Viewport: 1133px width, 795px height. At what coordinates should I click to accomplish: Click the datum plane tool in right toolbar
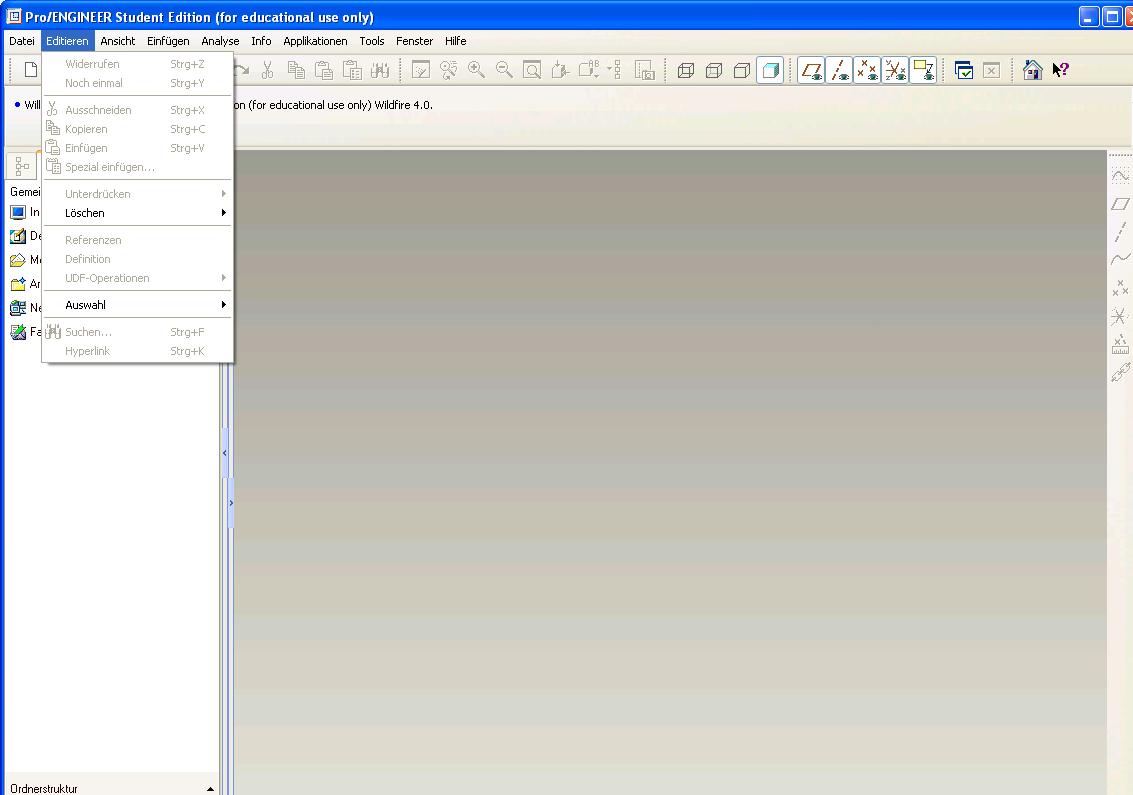1120,204
